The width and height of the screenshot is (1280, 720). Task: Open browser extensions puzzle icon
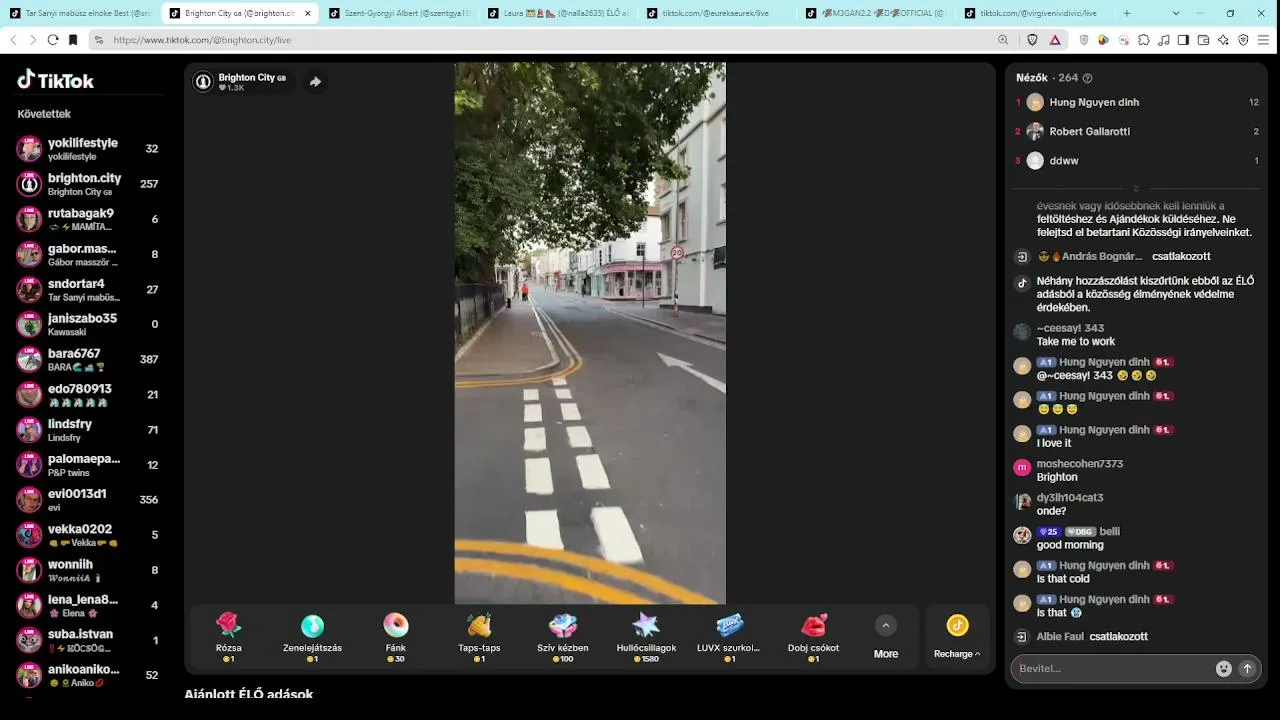coord(1144,40)
